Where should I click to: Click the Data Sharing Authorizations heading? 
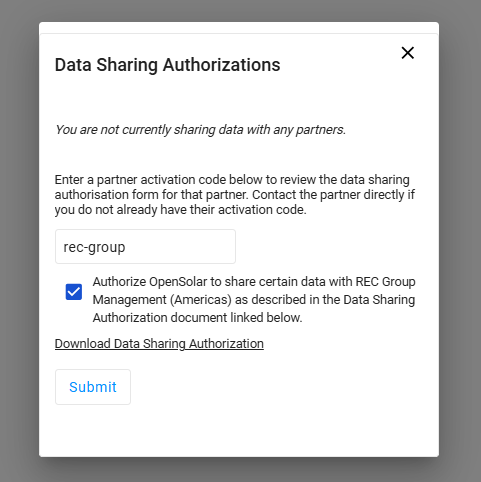point(167,65)
